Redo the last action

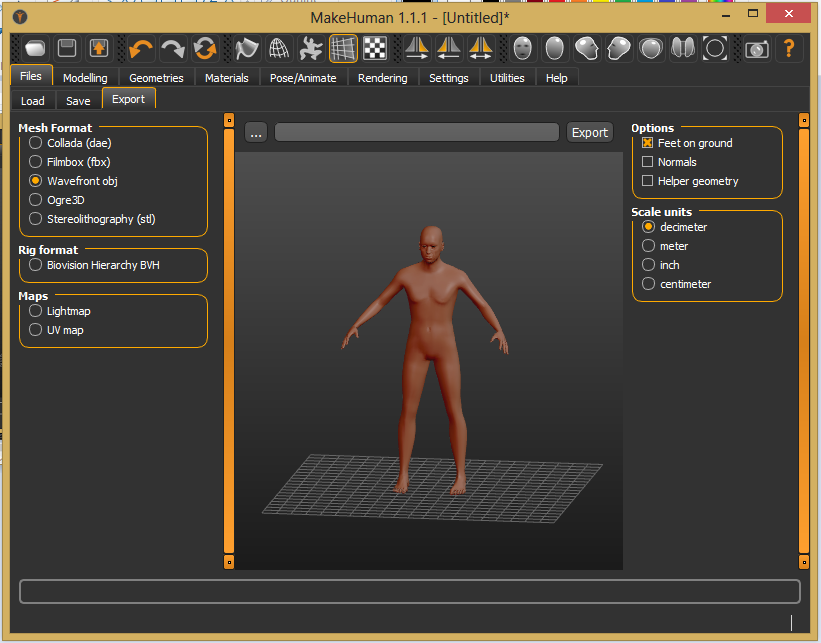(173, 49)
